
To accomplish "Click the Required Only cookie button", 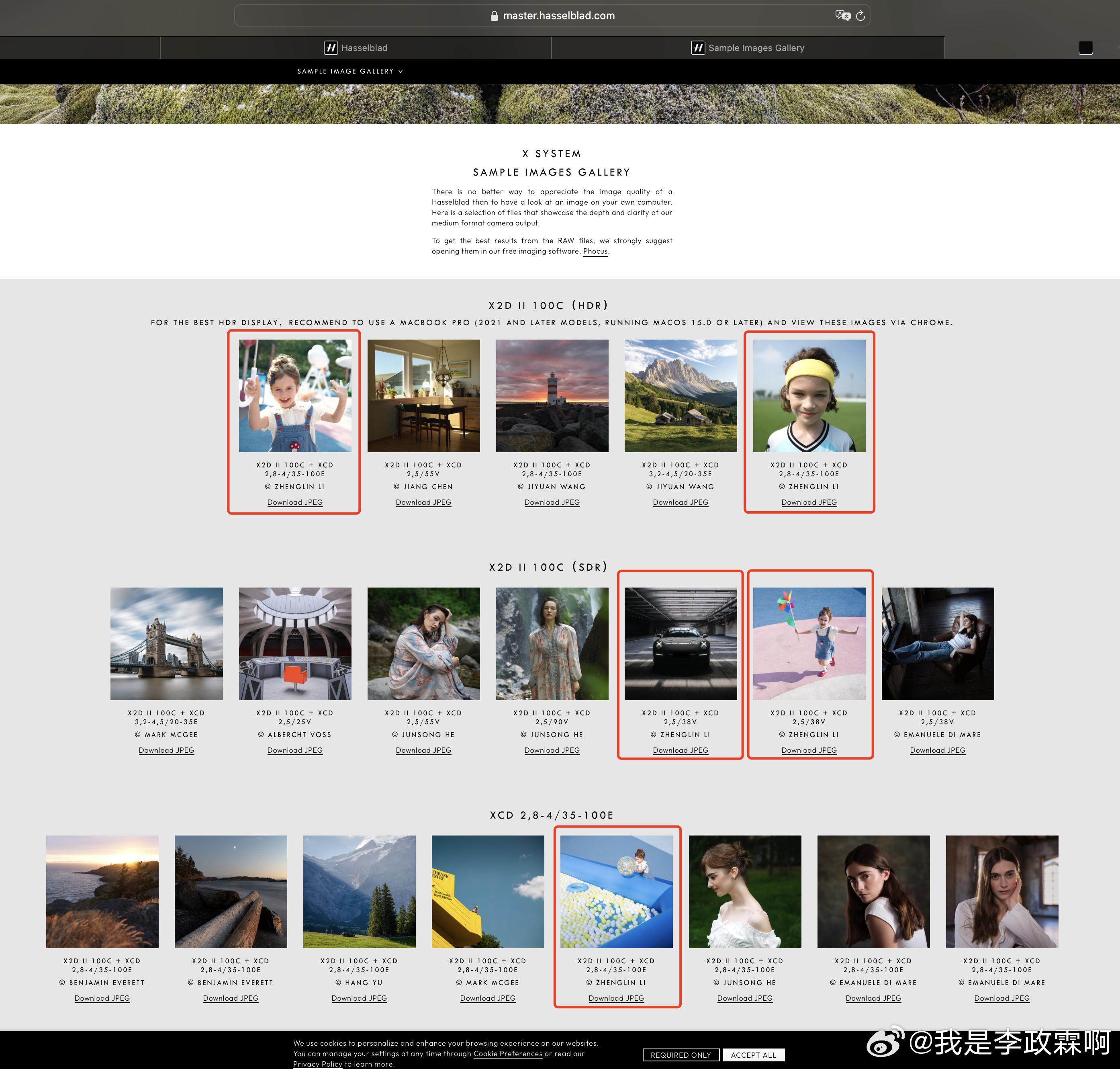I will 681,1055.
